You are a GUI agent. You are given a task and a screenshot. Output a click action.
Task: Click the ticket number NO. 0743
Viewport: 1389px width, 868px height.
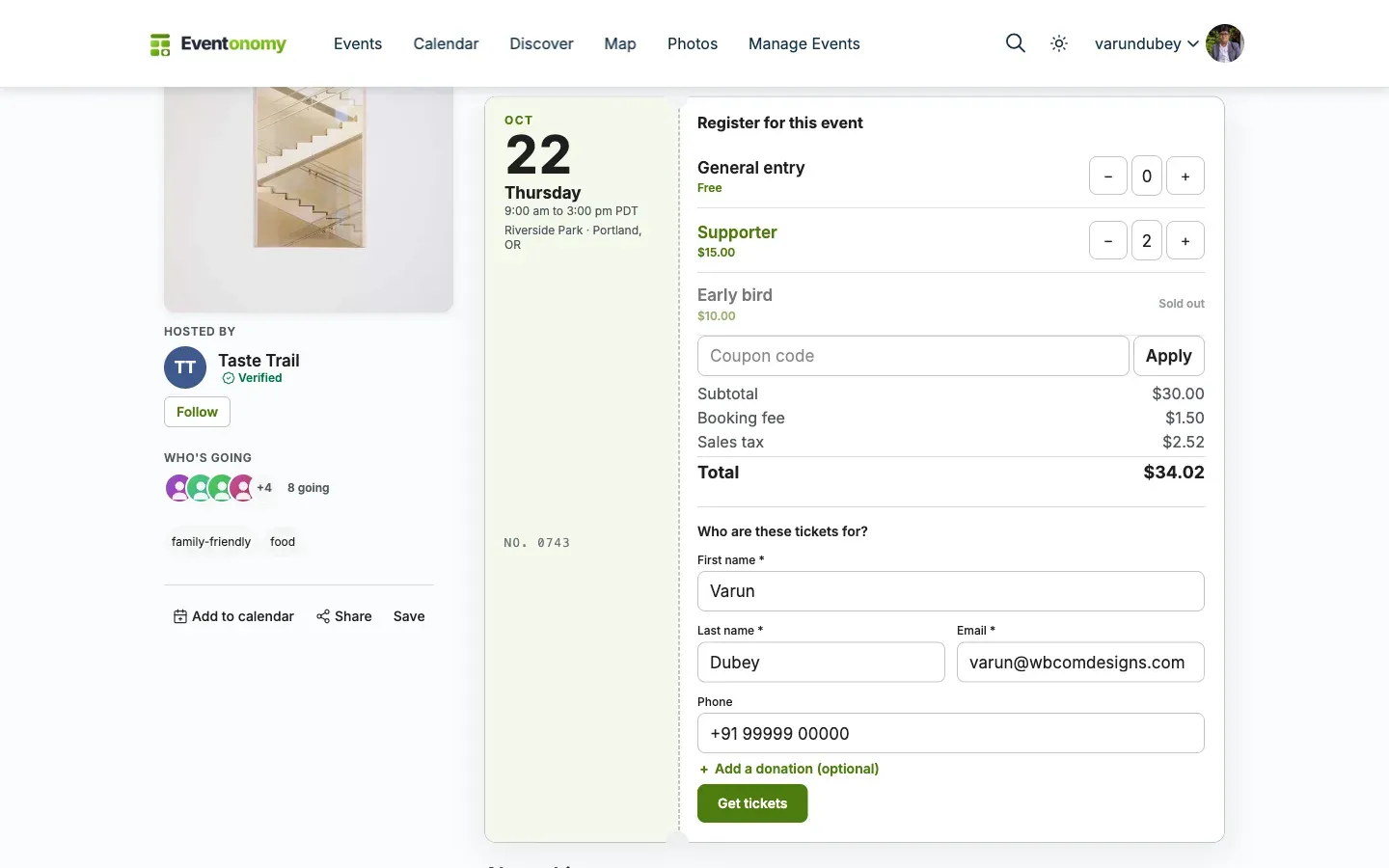536,543
